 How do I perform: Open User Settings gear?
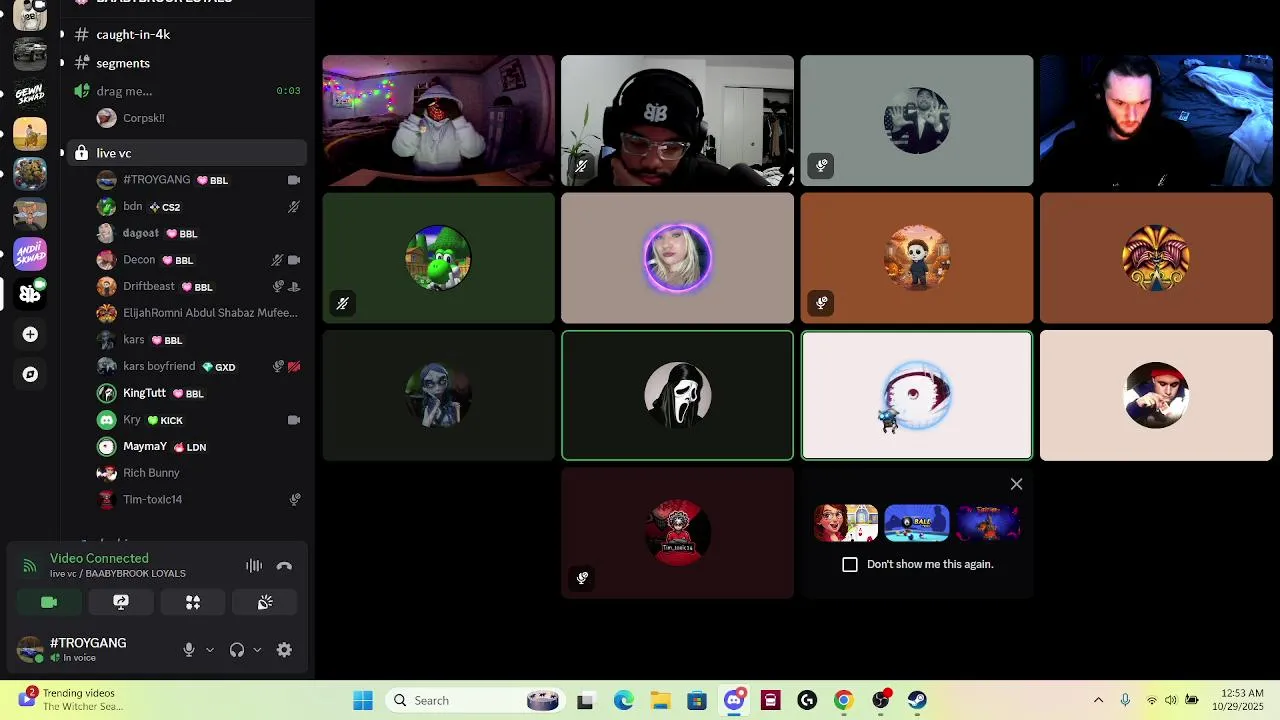pyautogui.click(x=284, y=650)
